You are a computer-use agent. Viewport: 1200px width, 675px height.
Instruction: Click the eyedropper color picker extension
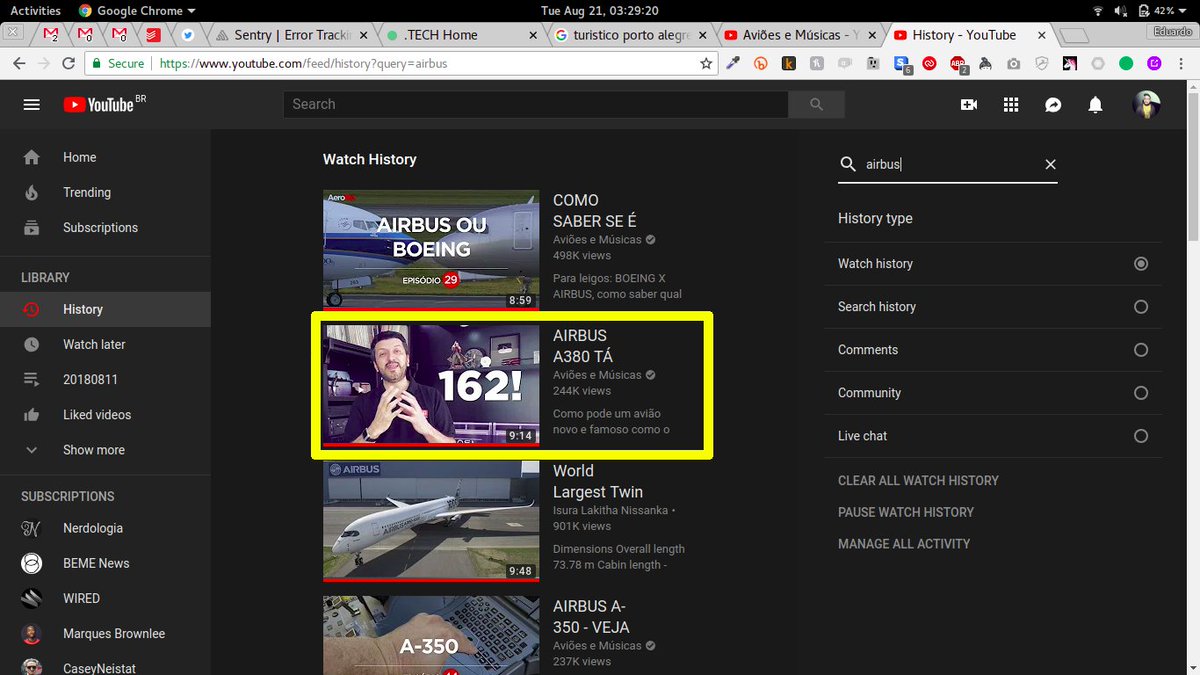tap(733, 63)
